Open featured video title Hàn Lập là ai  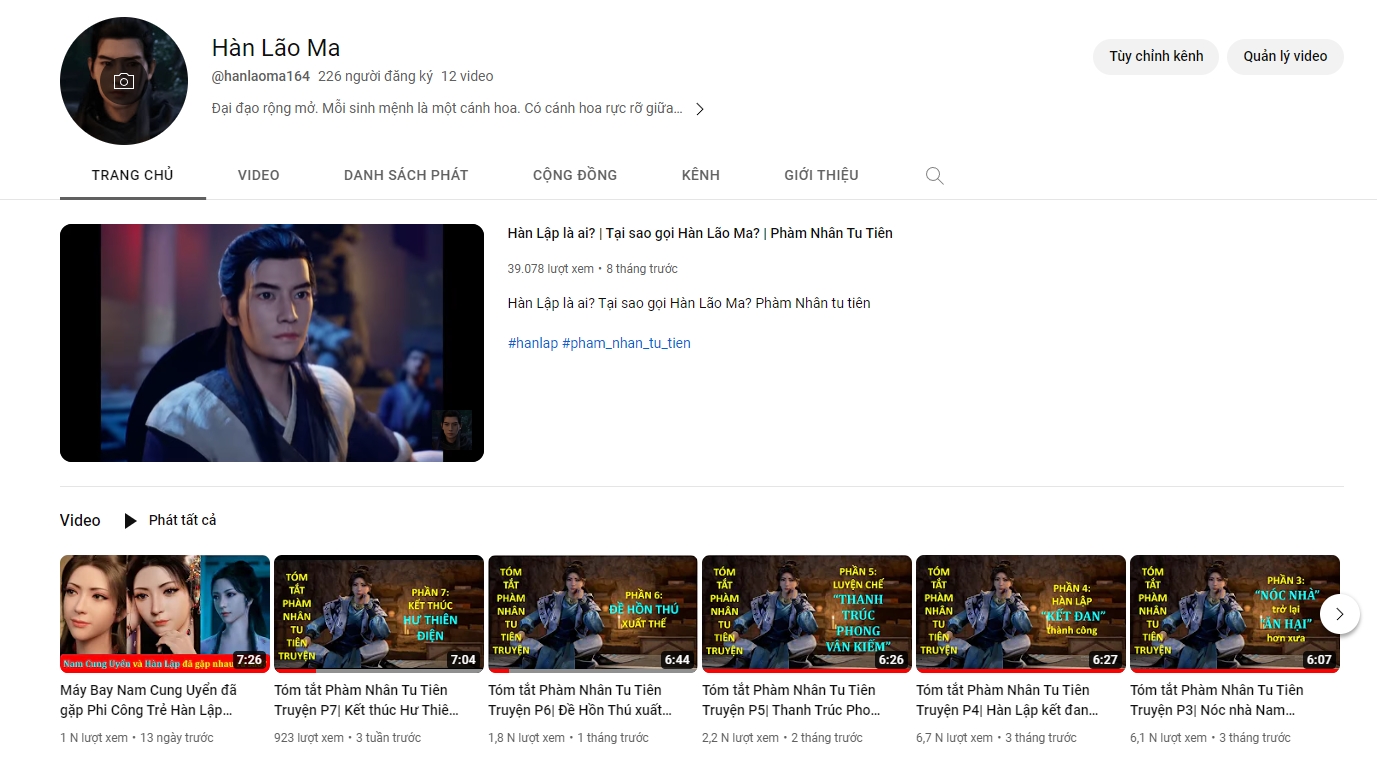point(700,233)
